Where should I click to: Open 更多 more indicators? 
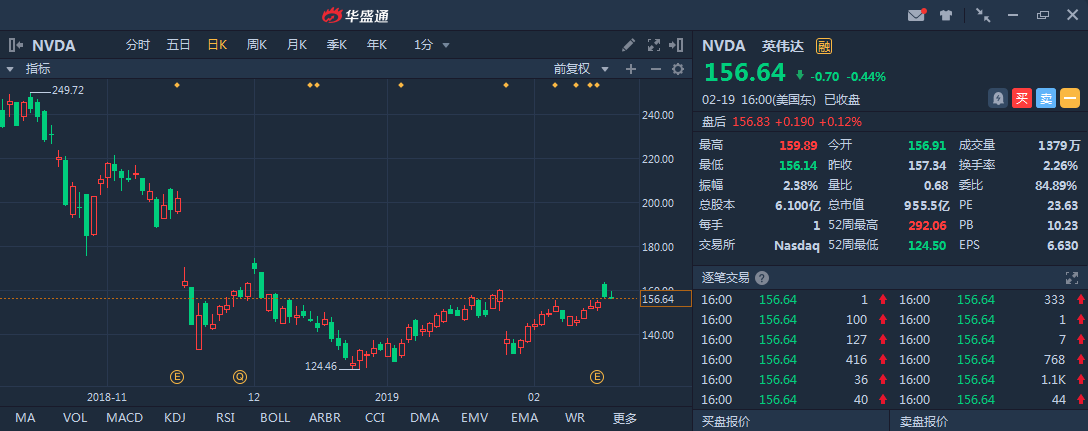coord(624,418)
